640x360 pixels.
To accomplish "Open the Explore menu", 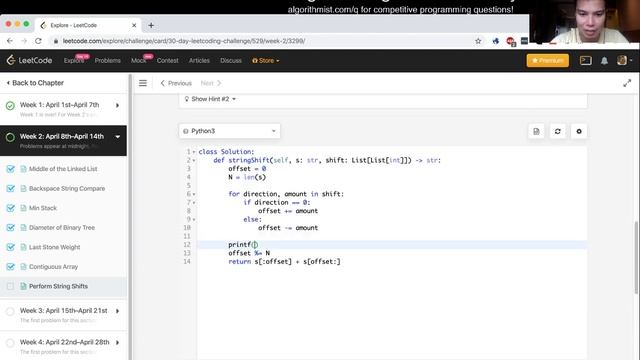I will pyautogui.click(x=74, y=60).
